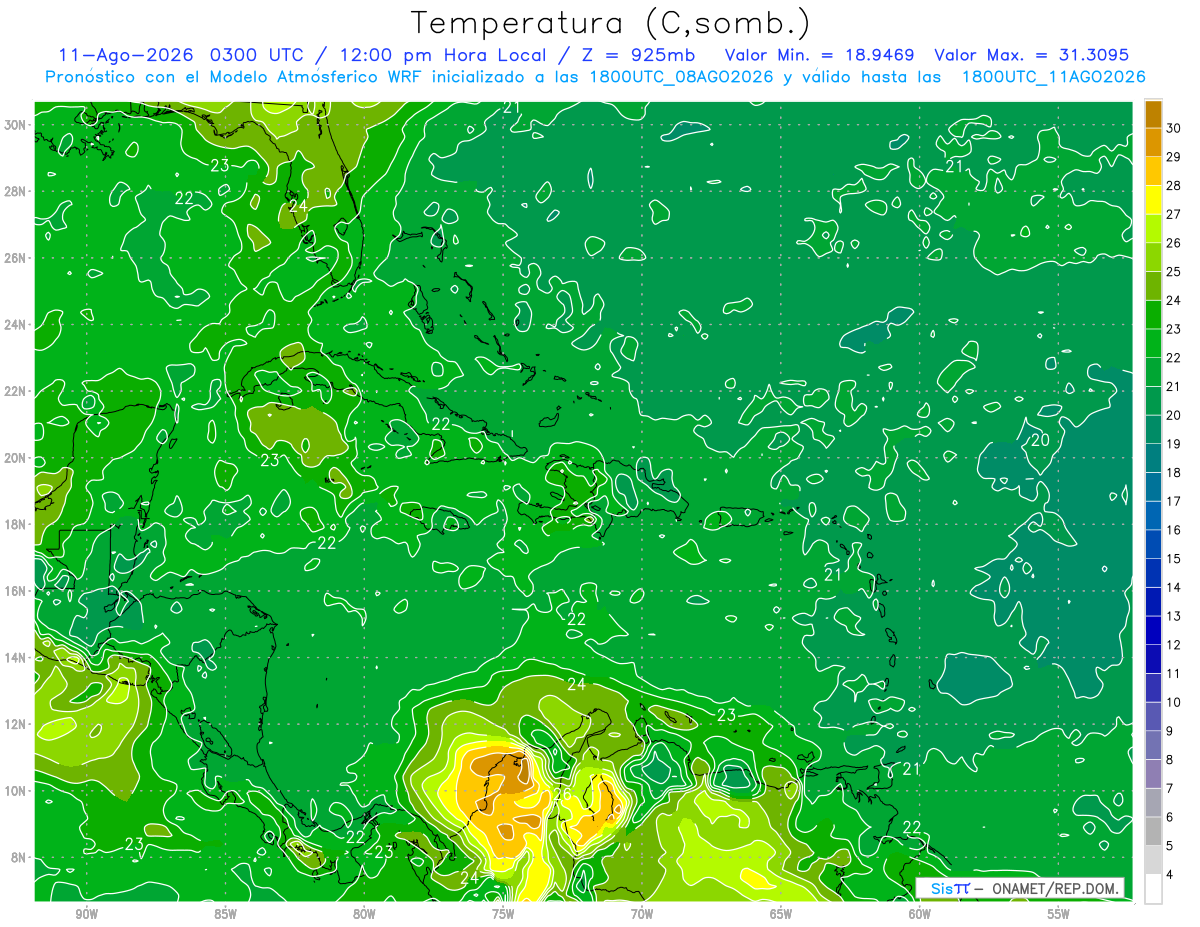Screen dimensions: 1200x927
Task: Click the "8N" latitude axis label
Action: click(18, 857)
